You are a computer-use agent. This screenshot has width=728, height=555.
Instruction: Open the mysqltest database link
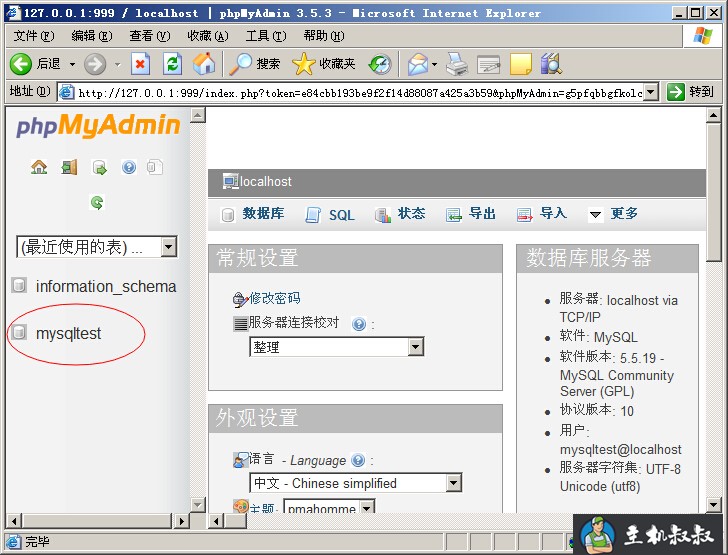(68, 333)
